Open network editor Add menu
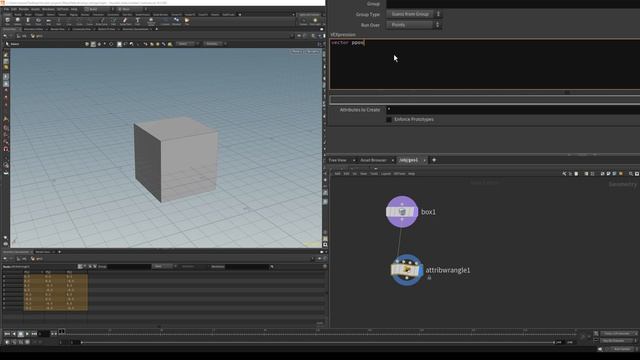 click(338, 174)
